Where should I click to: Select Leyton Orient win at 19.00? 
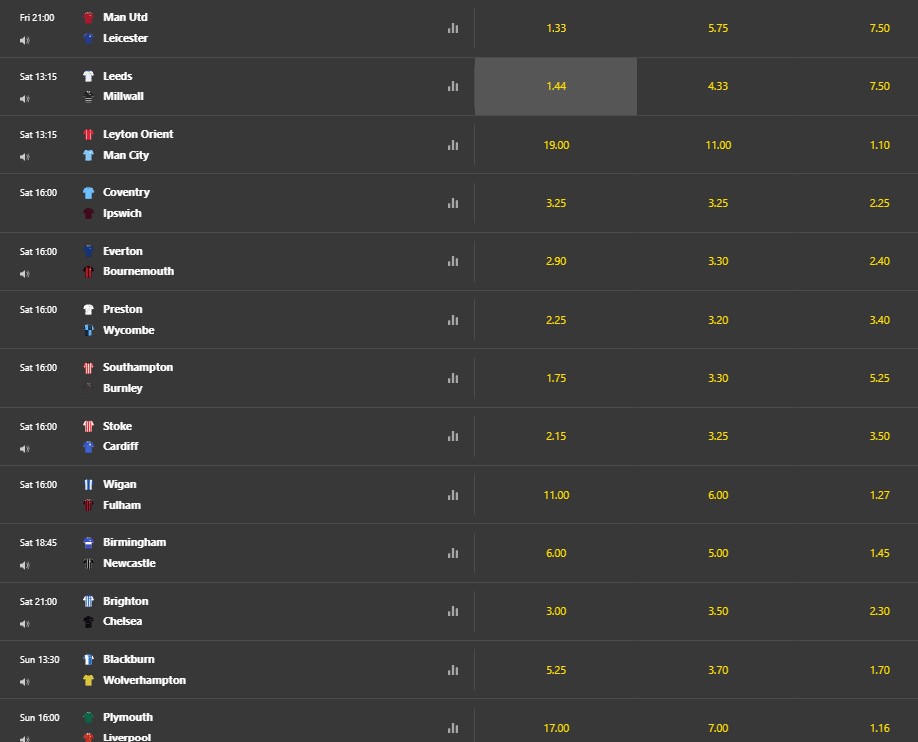pyautogui.click(x=556, y=145)
